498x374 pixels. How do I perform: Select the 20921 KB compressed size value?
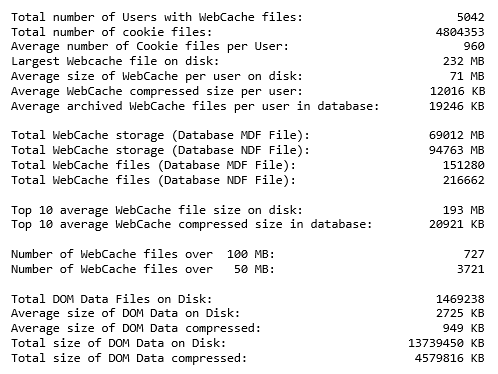tap(457, 224)
